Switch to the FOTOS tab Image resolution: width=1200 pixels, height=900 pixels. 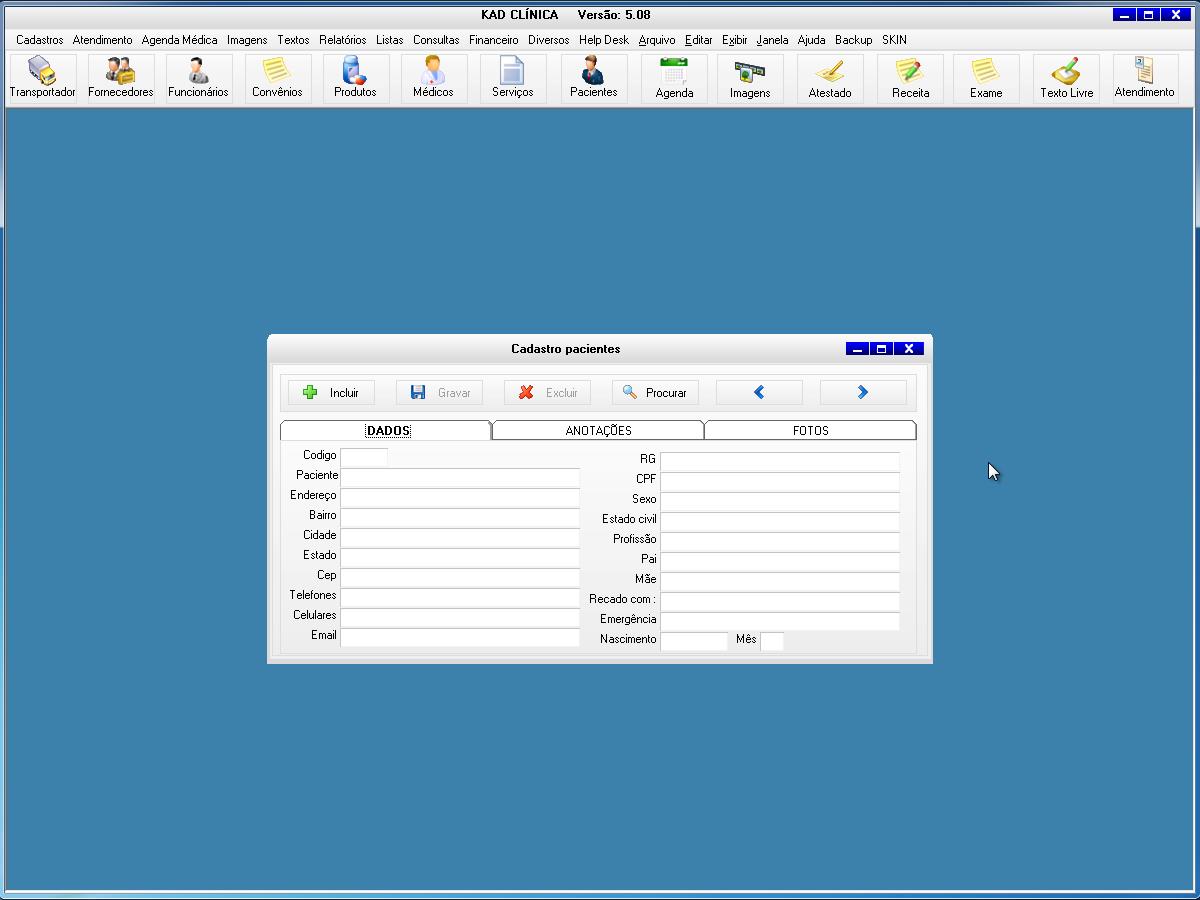(810, 431)
